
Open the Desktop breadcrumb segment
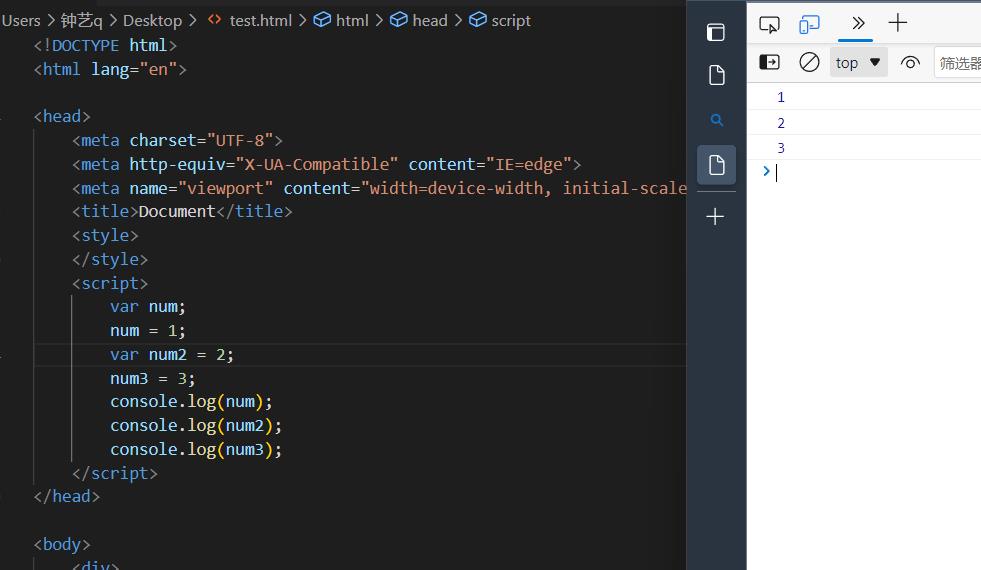coord(152,21)
